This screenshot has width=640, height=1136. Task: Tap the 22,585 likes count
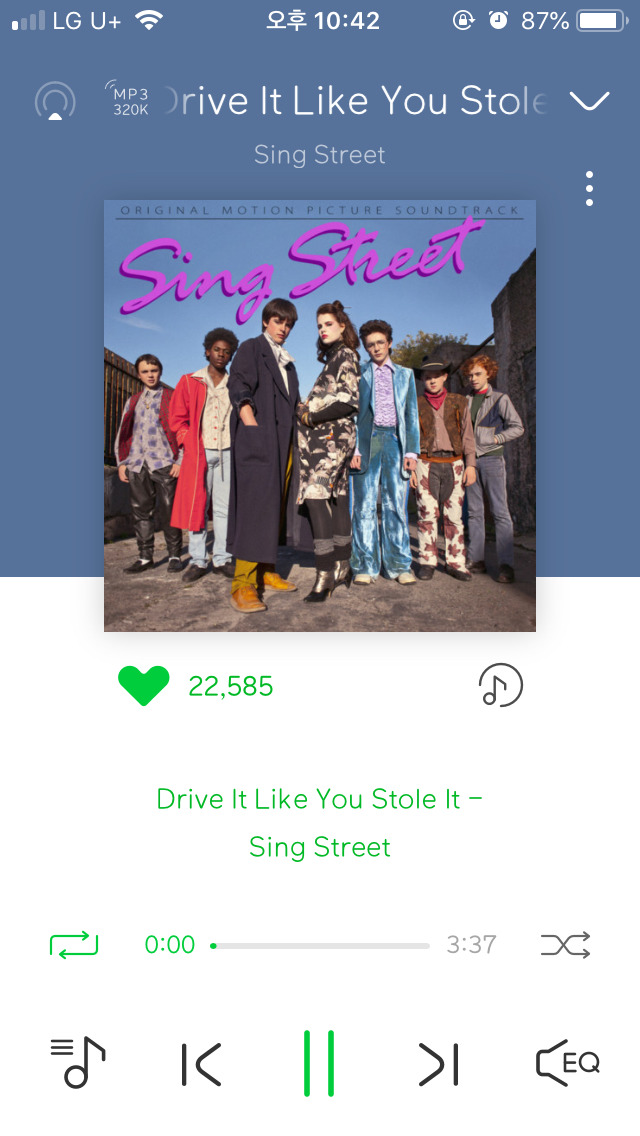tap(230, 686)
